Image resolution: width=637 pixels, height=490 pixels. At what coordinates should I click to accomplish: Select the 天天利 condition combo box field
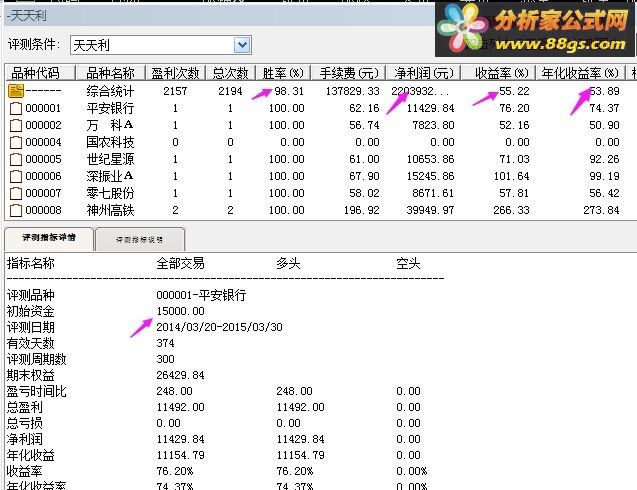coord(161,45)
